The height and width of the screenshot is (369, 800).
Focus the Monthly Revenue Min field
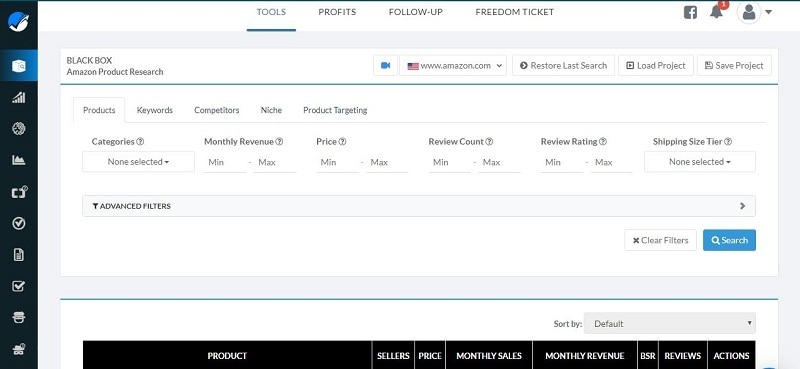pos(225,162)
